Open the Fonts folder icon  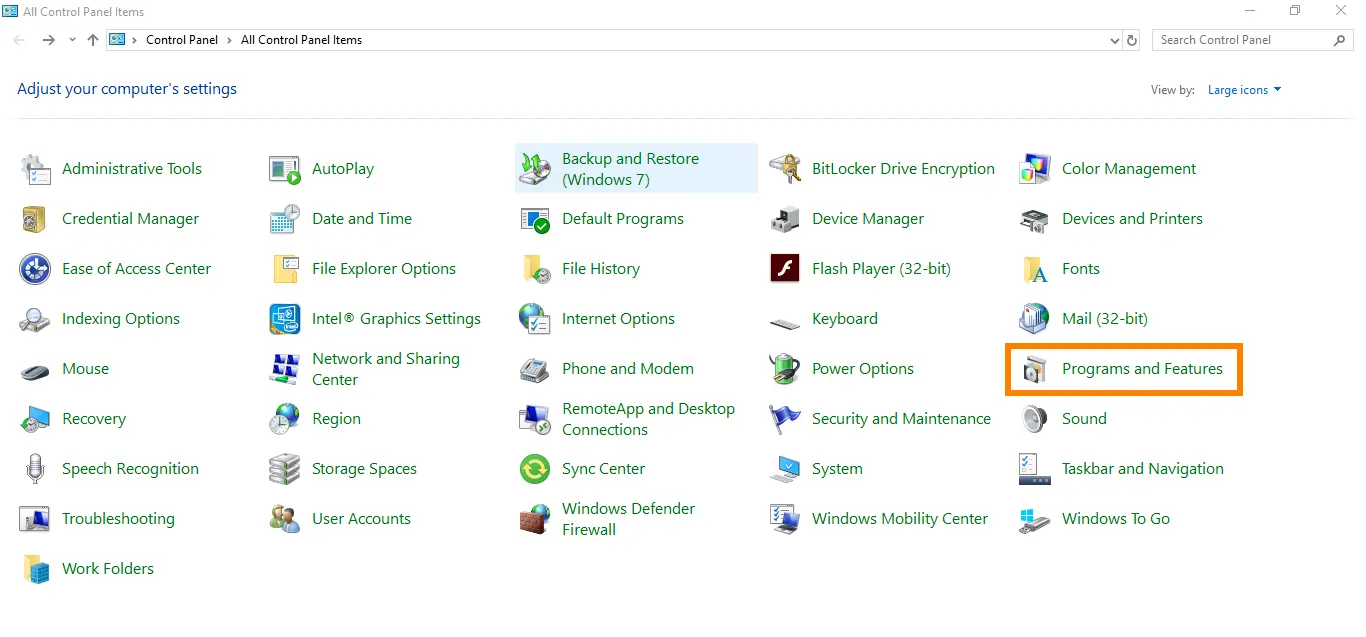pos(1035,269)
